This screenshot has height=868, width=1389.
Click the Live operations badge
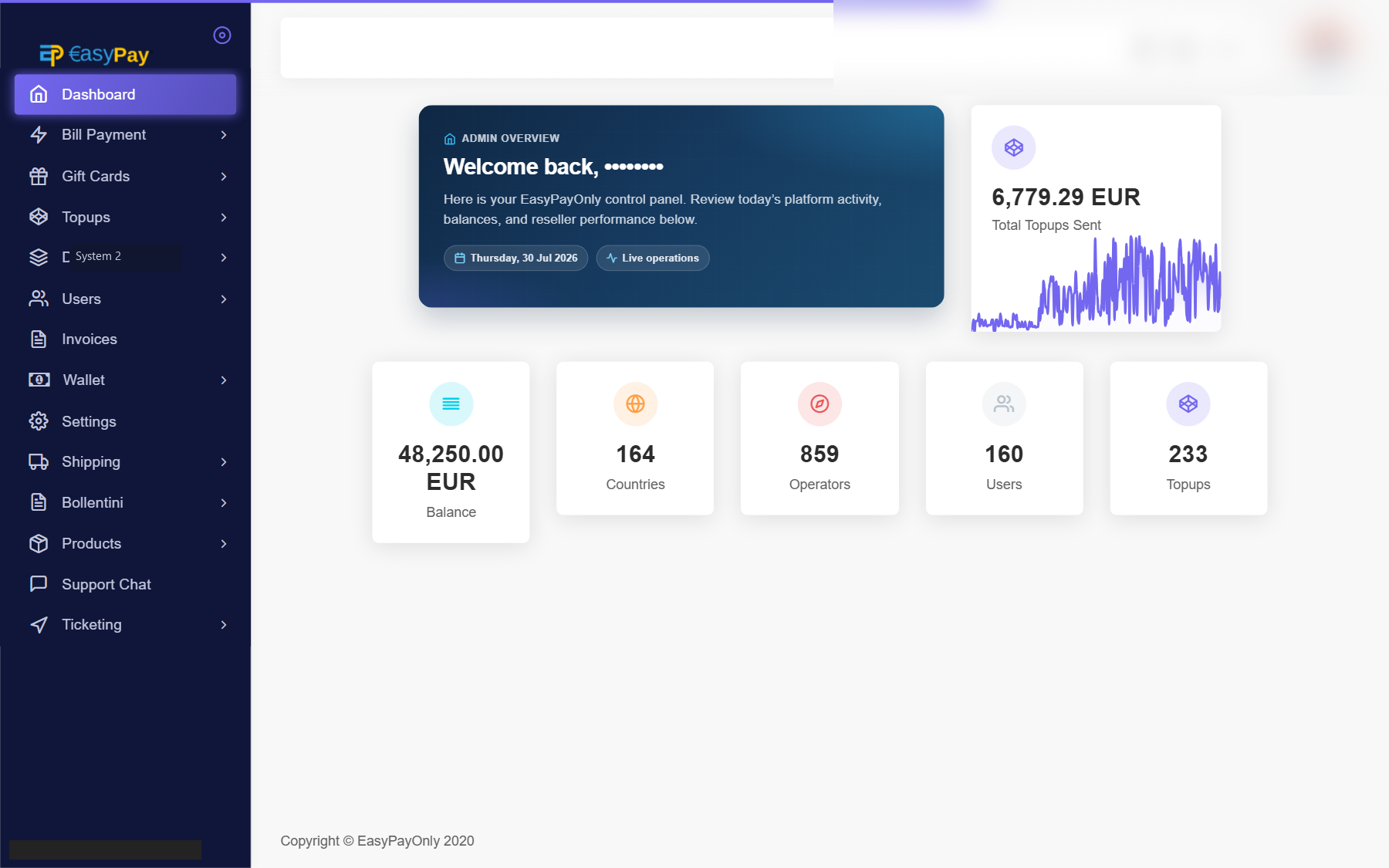pos(653,258)
